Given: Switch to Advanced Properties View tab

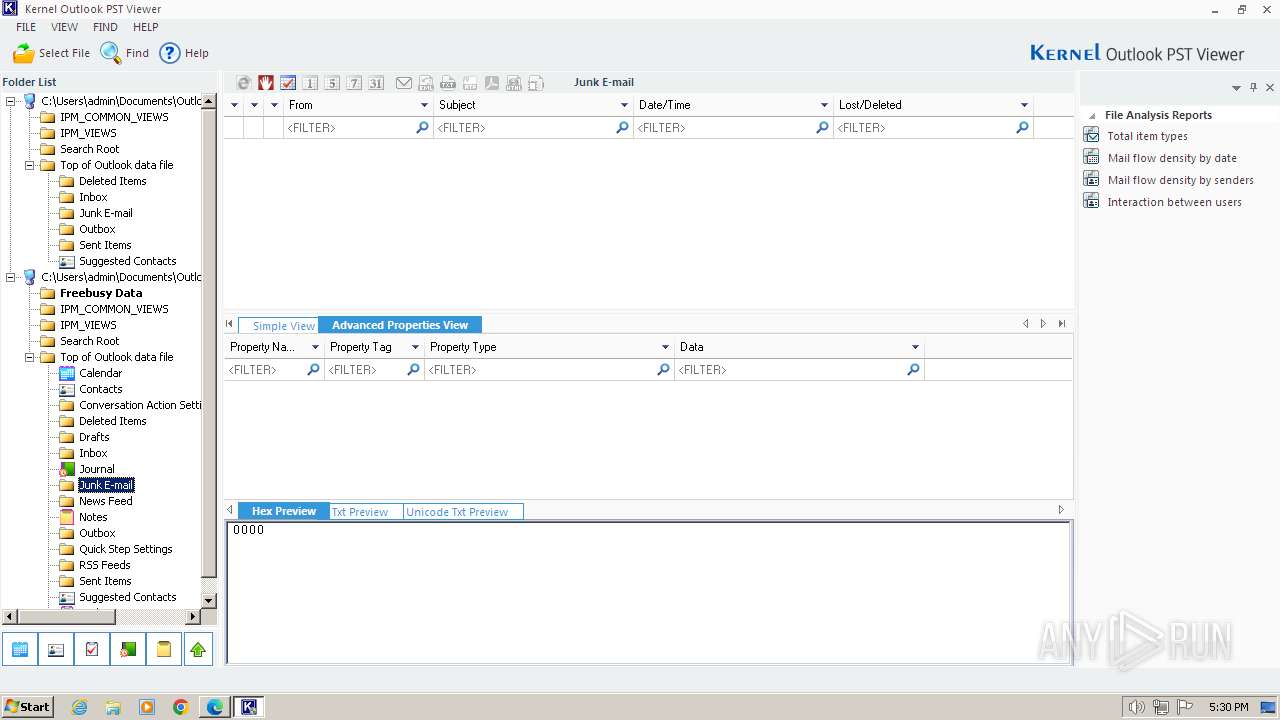Looking at the screenshot, I should (x=400, y=325).
